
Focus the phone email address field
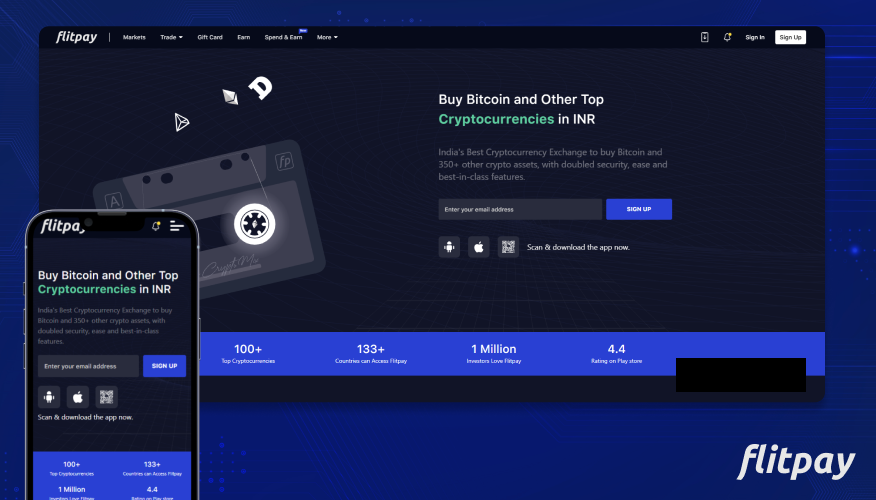(x=88, y=366)
